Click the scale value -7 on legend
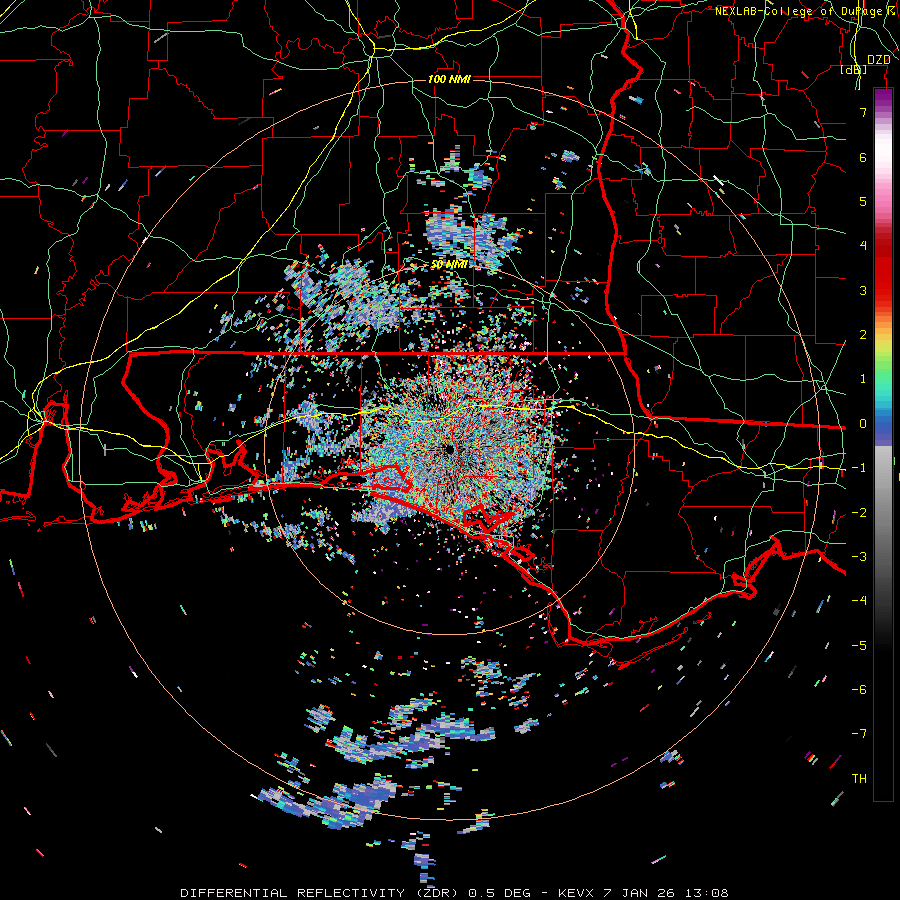 point(859,734)
